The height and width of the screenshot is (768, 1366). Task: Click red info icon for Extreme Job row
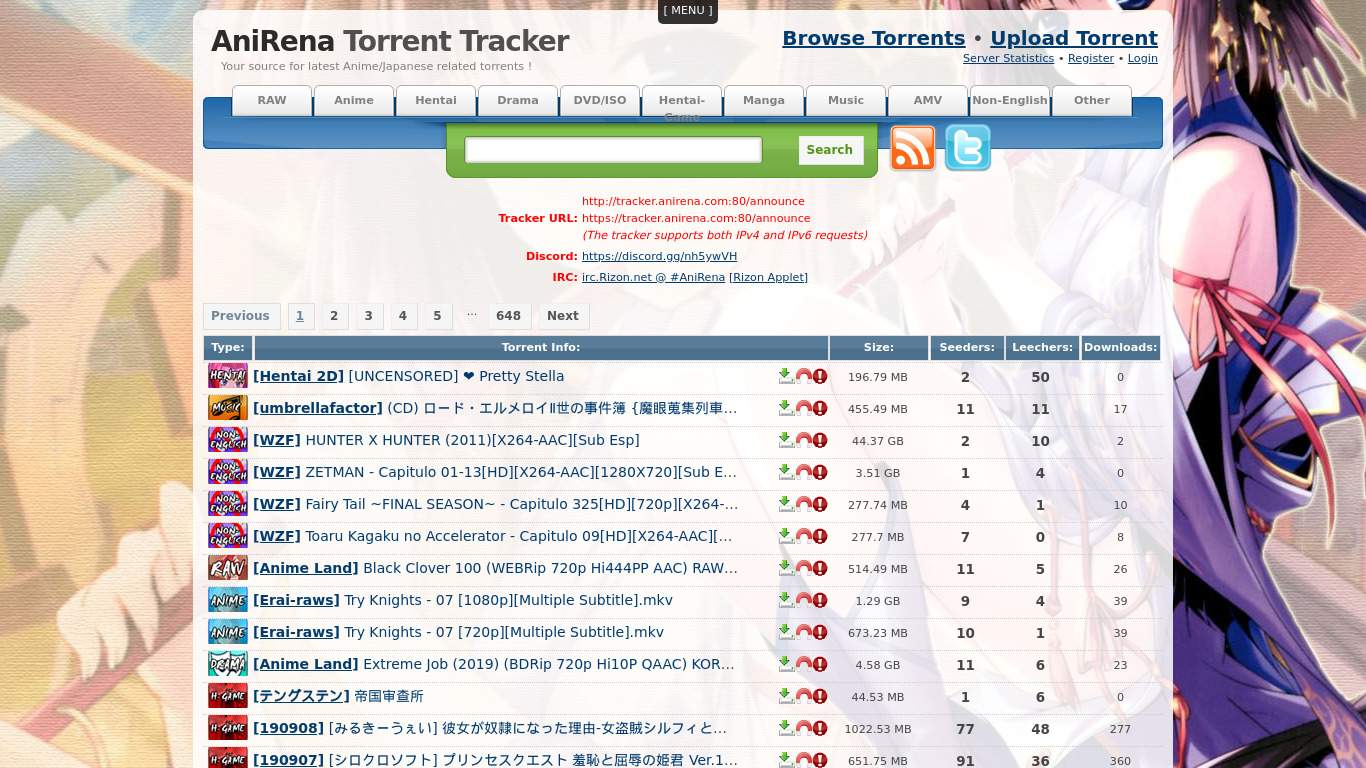pyautogui.click(x=820, y=664)
